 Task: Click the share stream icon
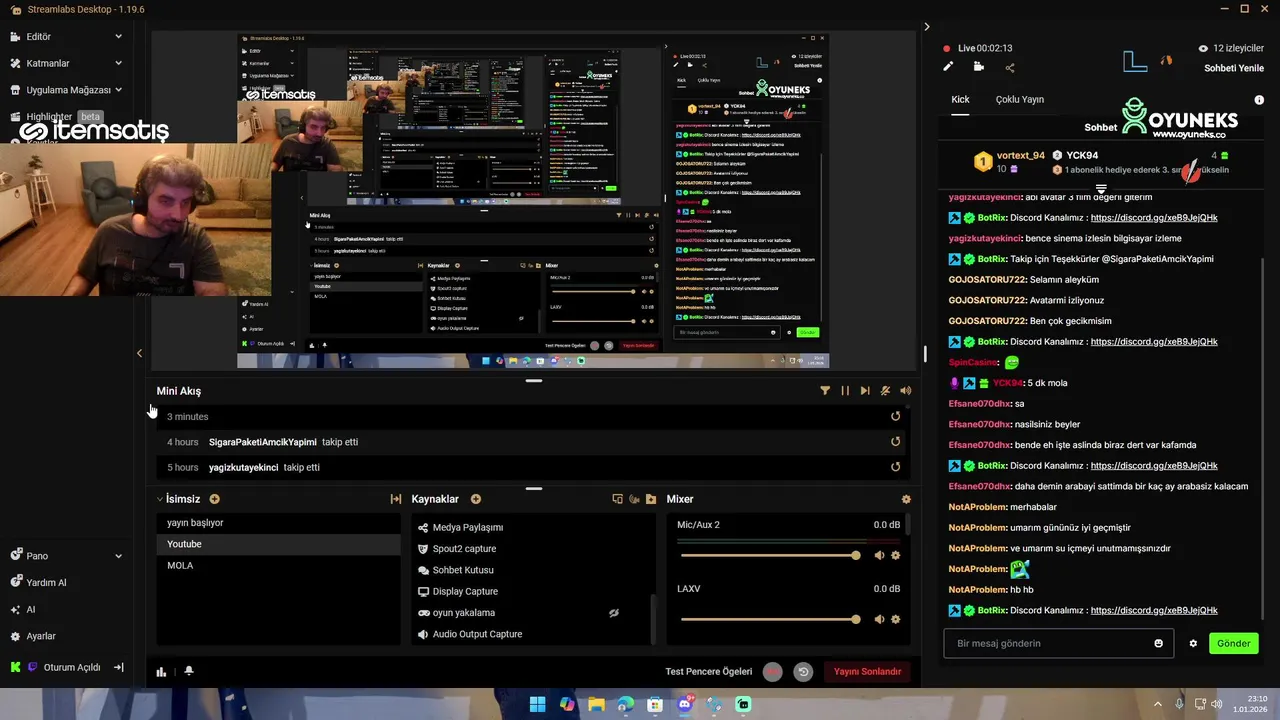pos(1009,67)
